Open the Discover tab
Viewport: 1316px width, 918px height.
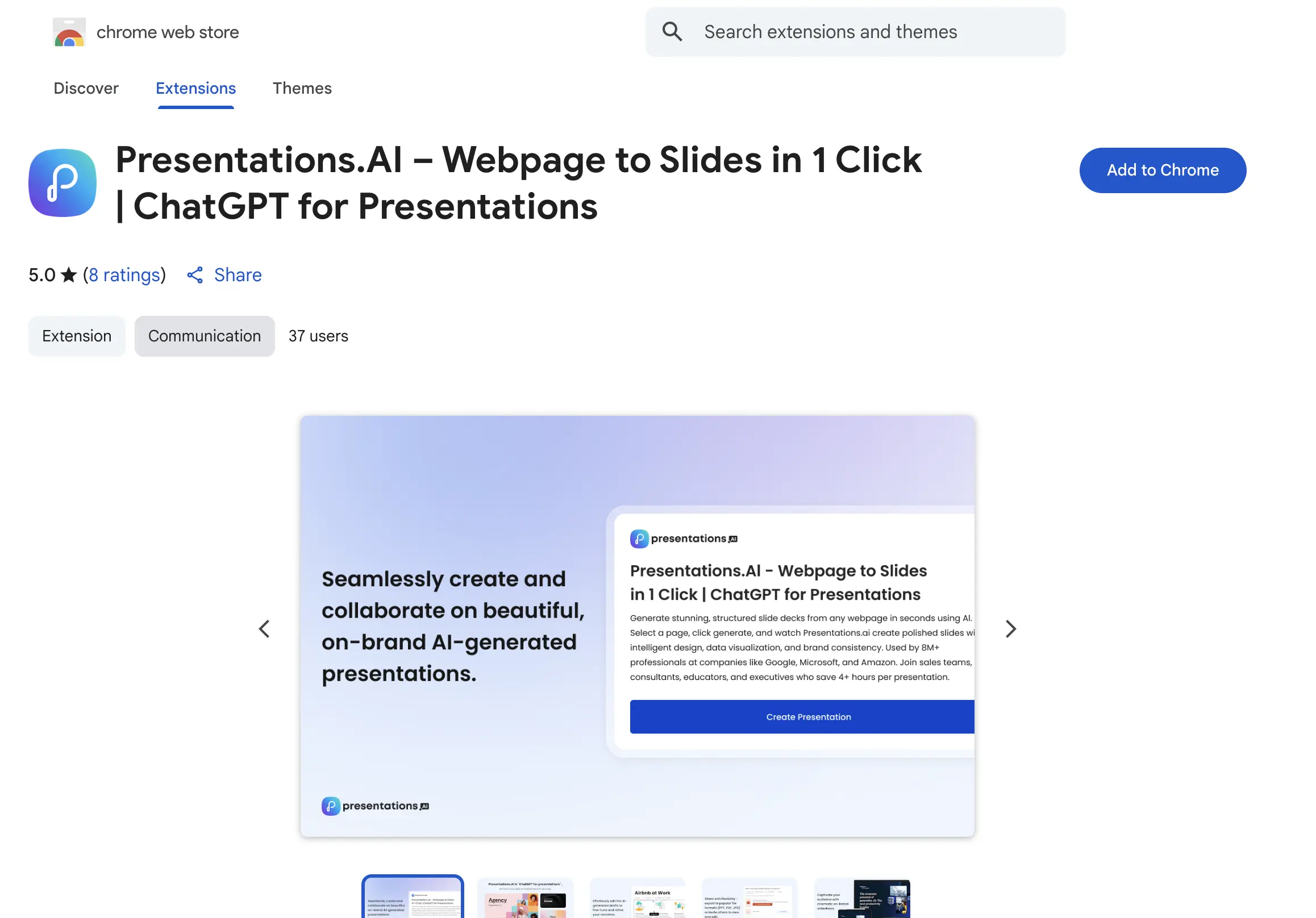point(86,88)
